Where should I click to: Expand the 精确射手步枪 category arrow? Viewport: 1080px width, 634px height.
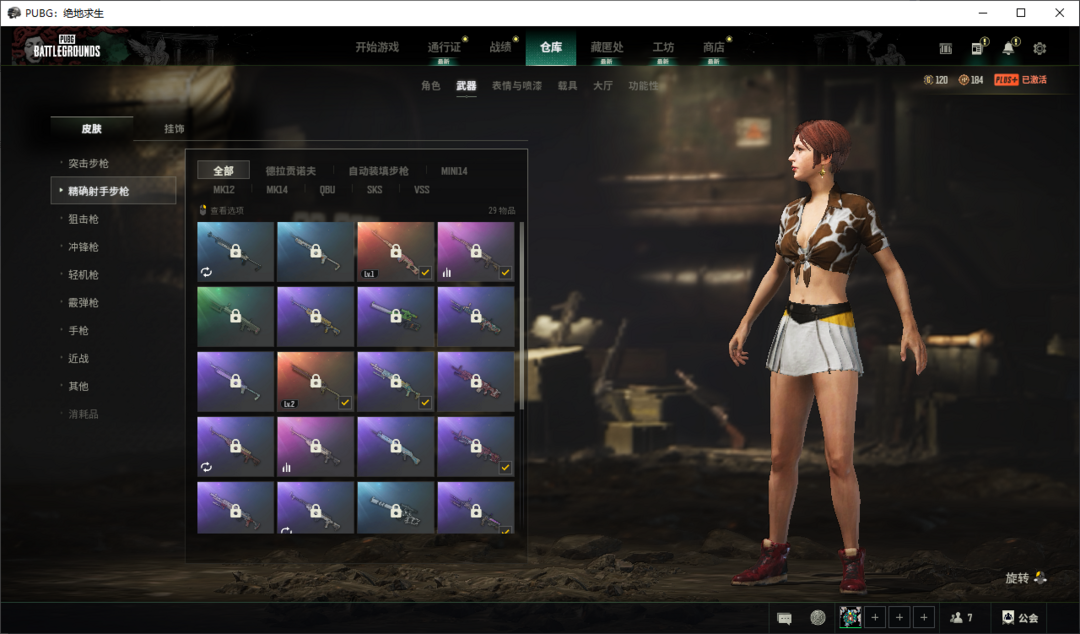click(61, 190)
